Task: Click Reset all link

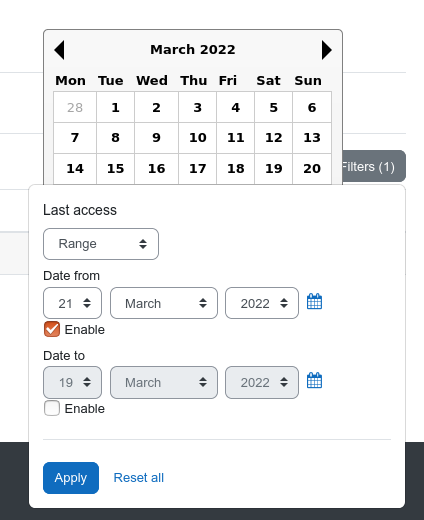Action: 139,478
